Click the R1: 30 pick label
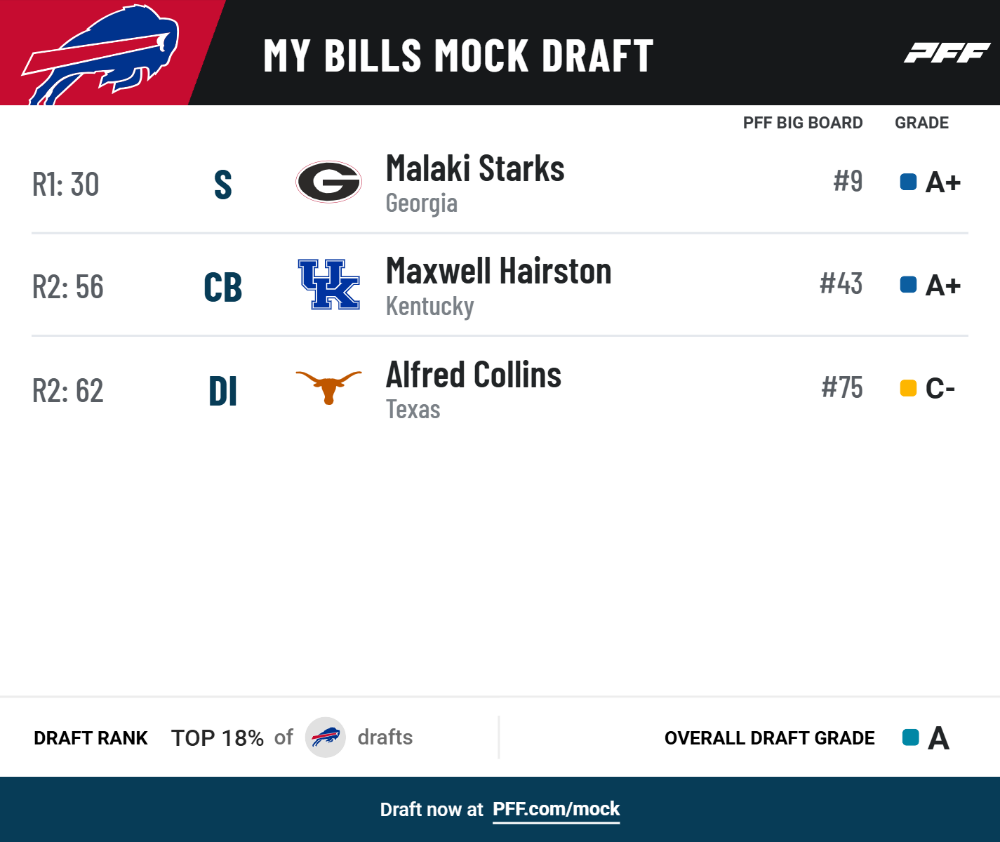The width and height of the screenshot is (1000, 842). tap(66, 184)
